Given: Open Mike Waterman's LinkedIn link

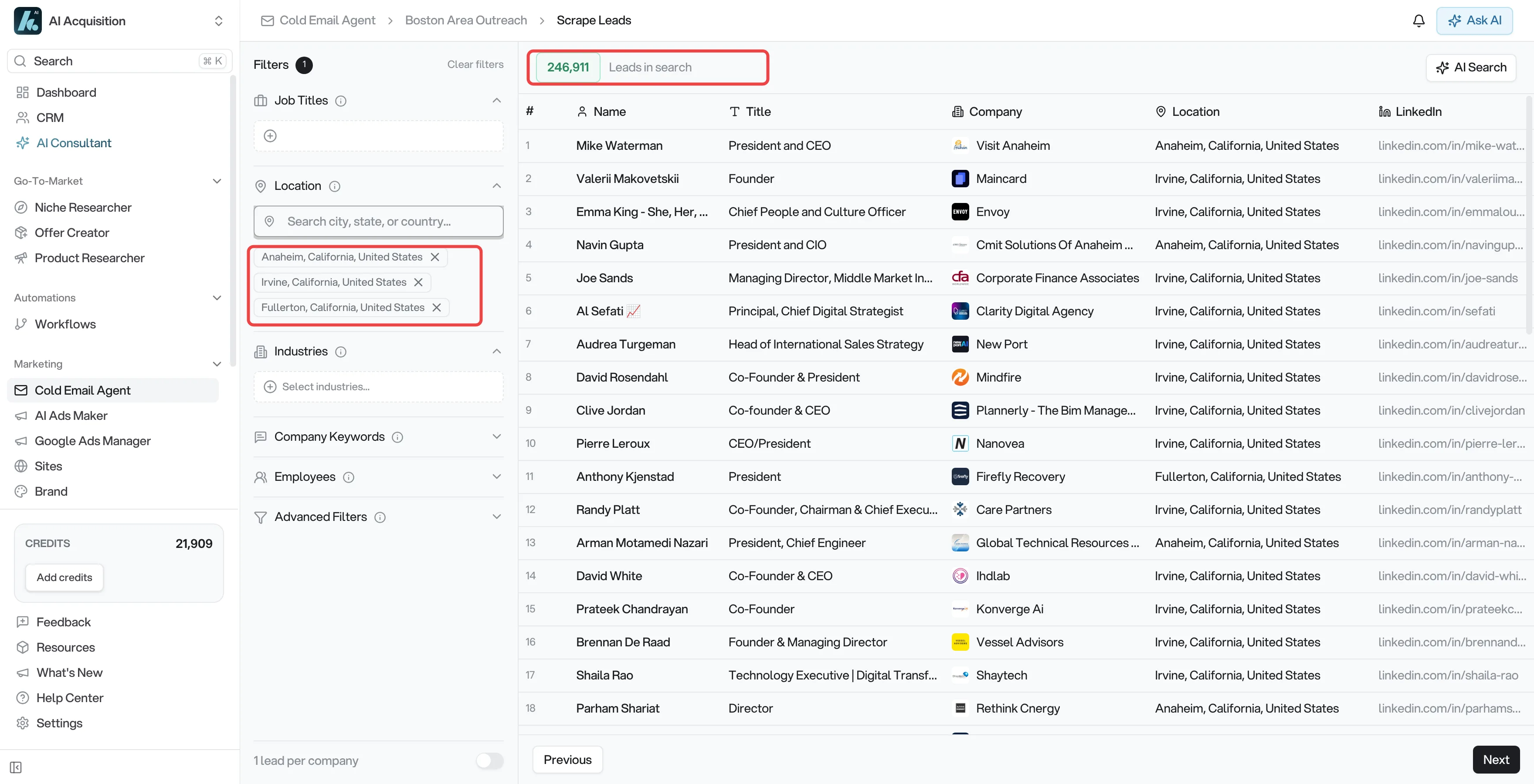Looking at the screenshot, I should (x=1451, y=145).
